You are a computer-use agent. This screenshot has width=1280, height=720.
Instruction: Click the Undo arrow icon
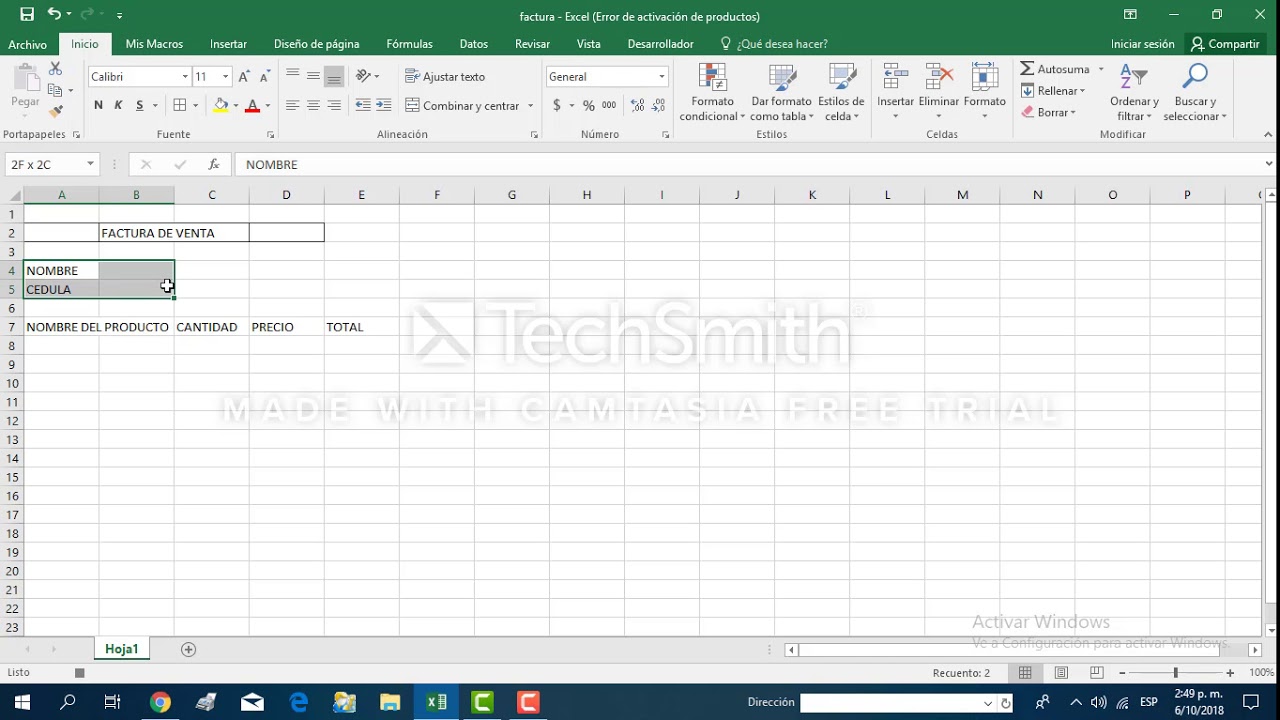[x=54, y=15]
